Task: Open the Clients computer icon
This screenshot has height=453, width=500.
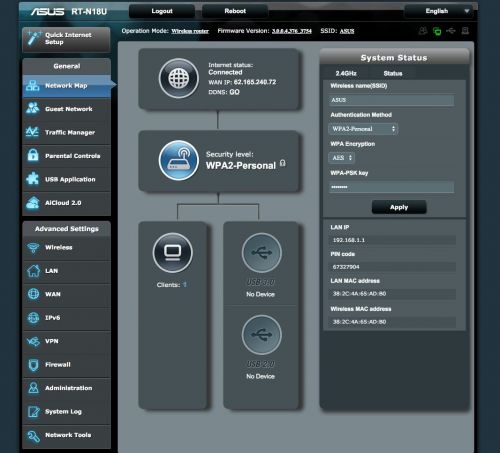Action: tap(173, 253)
